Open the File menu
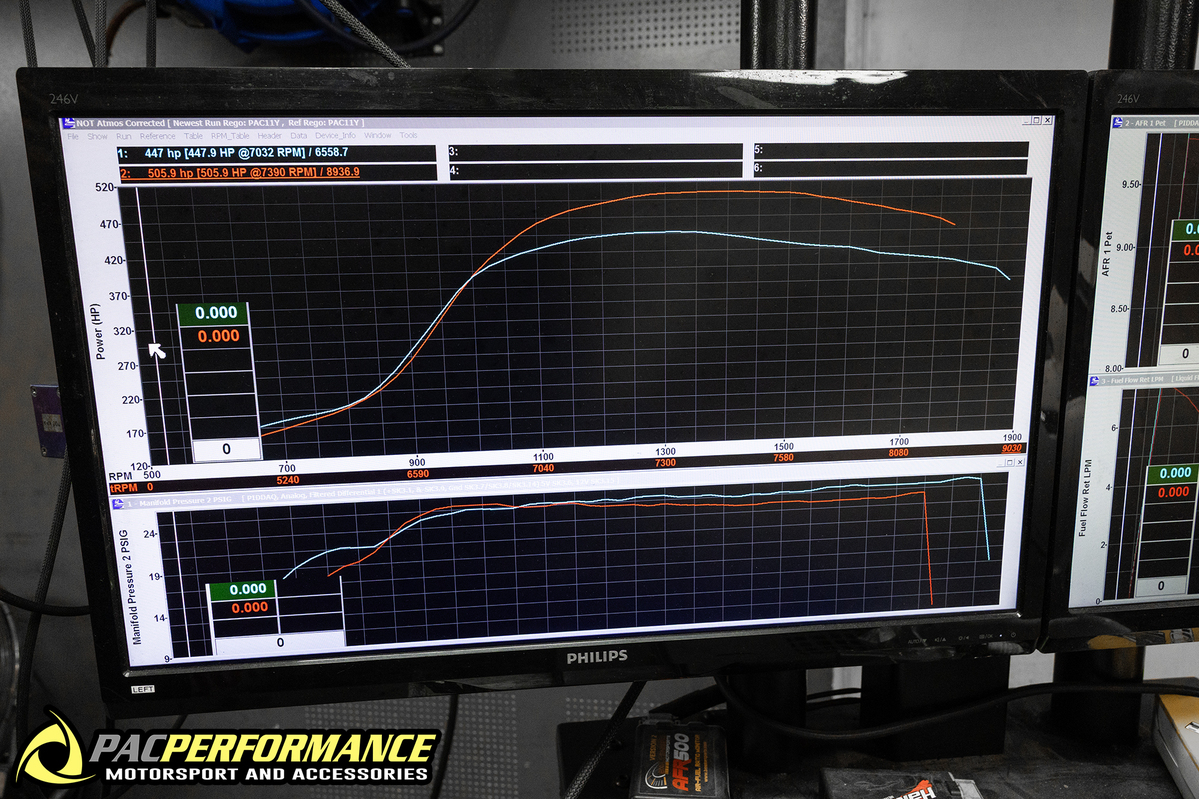Image resolution: width=1199 pixels, height=799 pixels. (x=72, y=136)
